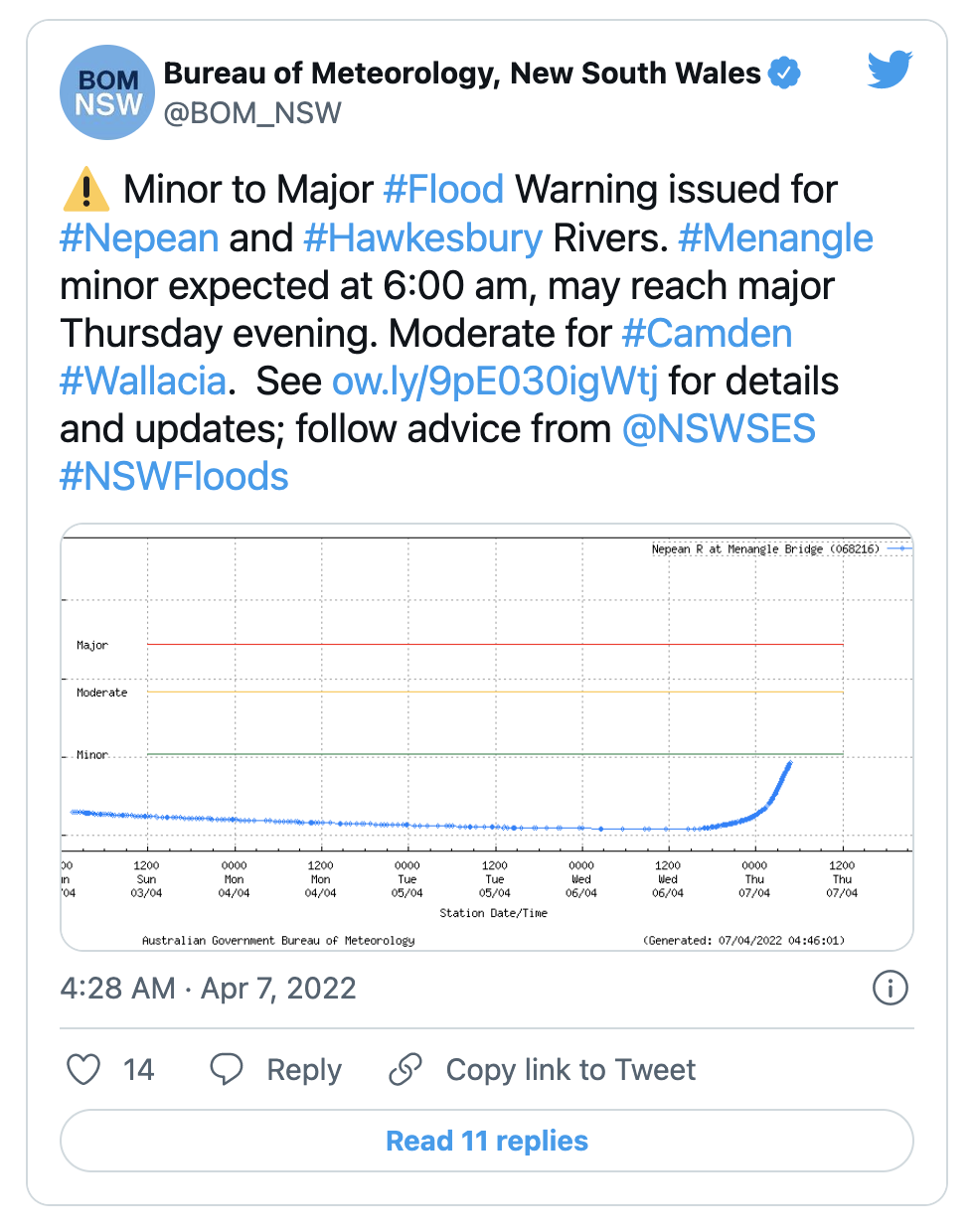Open the #Nepean hashtag
The image size is (974, 1232).
[x=139, y=238]
